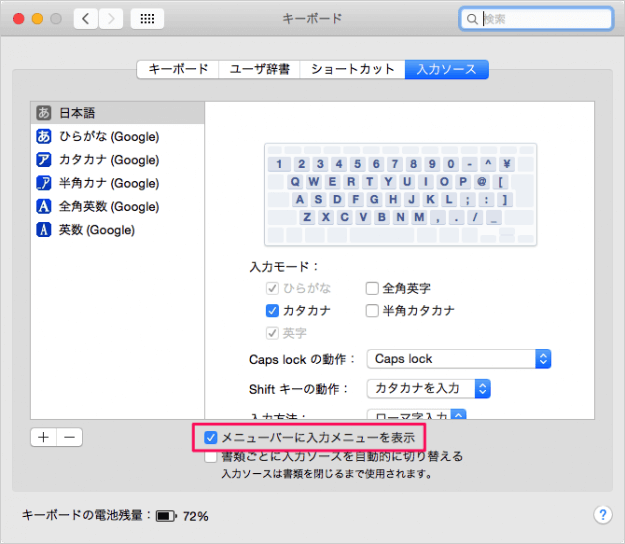Enable the 半角カタカナ input mode

coord(372,310)
